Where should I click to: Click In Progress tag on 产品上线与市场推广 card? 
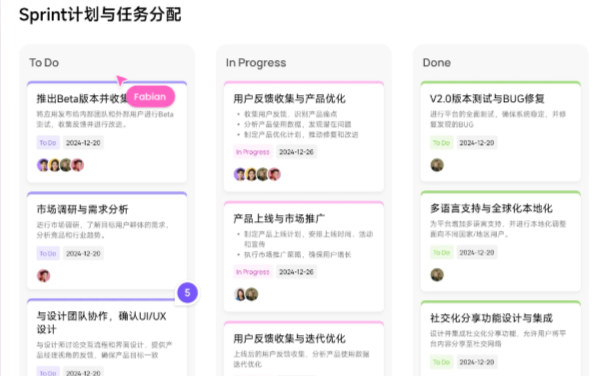(x=253, y=272)
